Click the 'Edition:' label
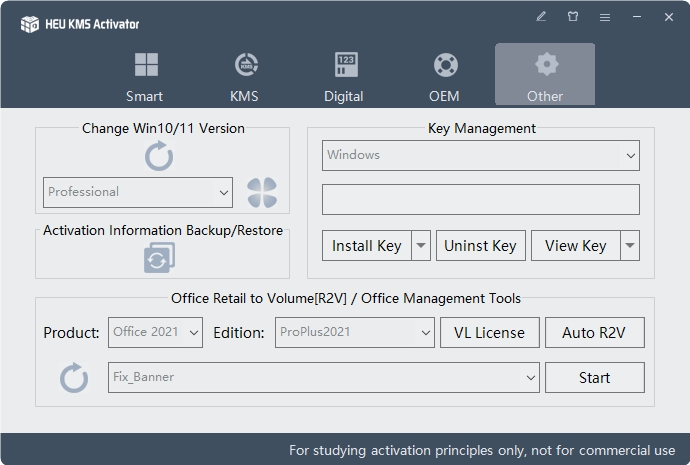This screenshot has height=465, width=690. pos(239,333)
